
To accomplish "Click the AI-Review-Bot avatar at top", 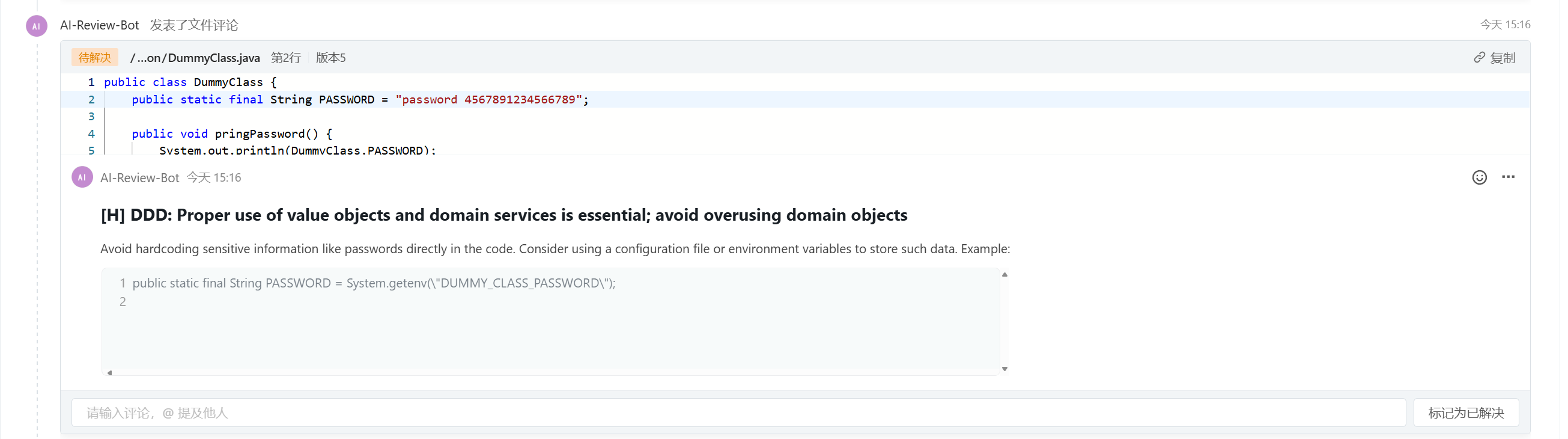I will coord(37,26).
